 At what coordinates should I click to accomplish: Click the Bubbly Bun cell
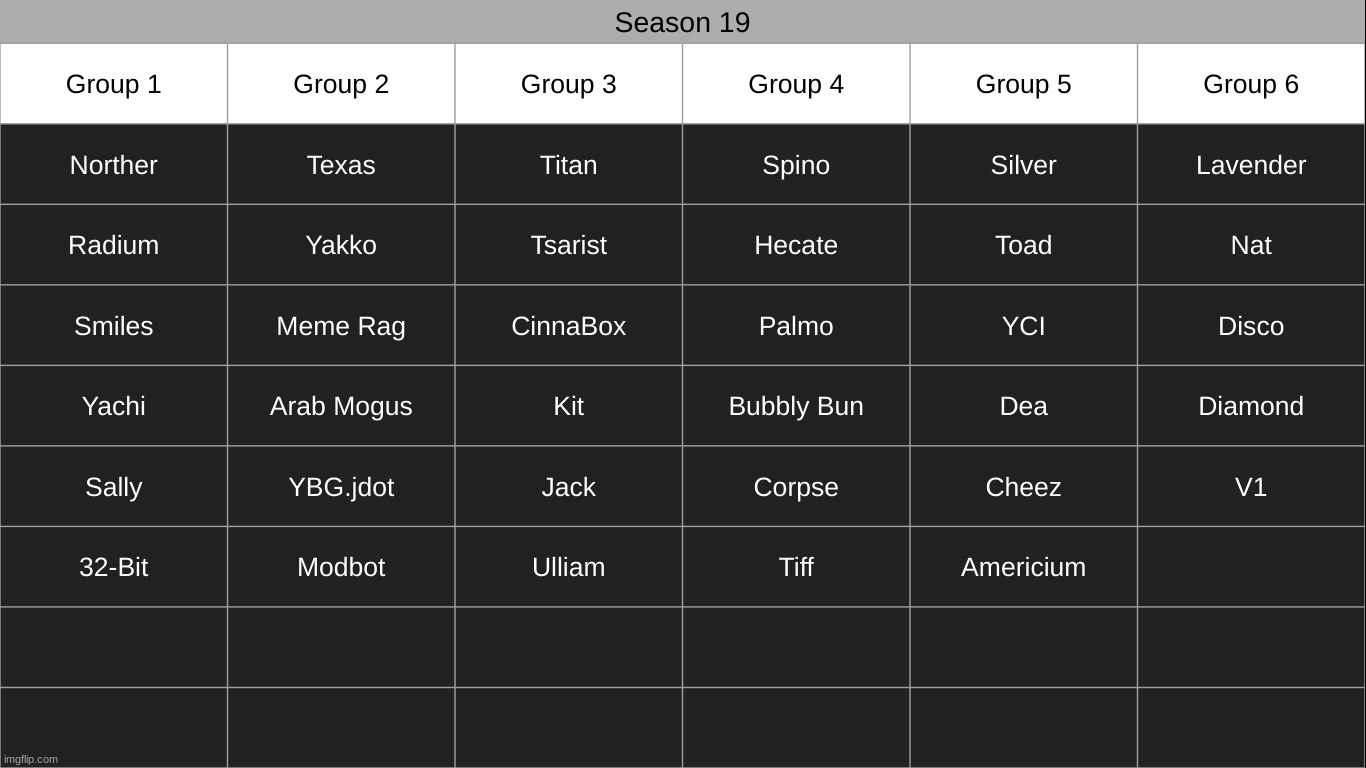[796, 406]
